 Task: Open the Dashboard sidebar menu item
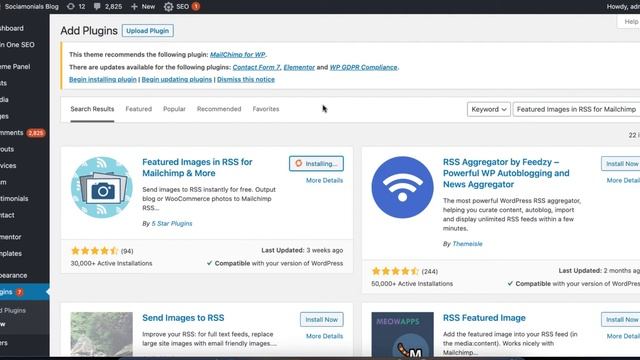[12, 28]
